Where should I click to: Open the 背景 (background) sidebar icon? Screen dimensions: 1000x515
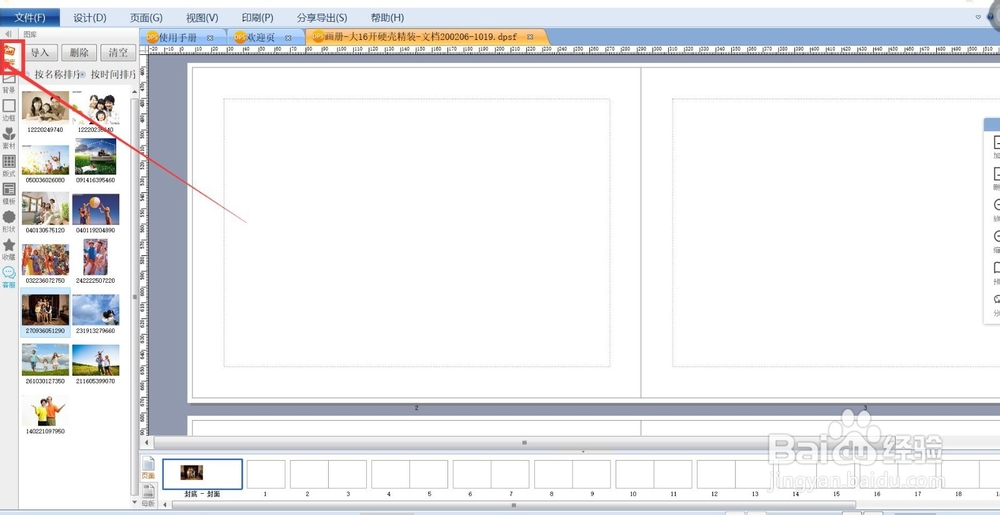9,82
